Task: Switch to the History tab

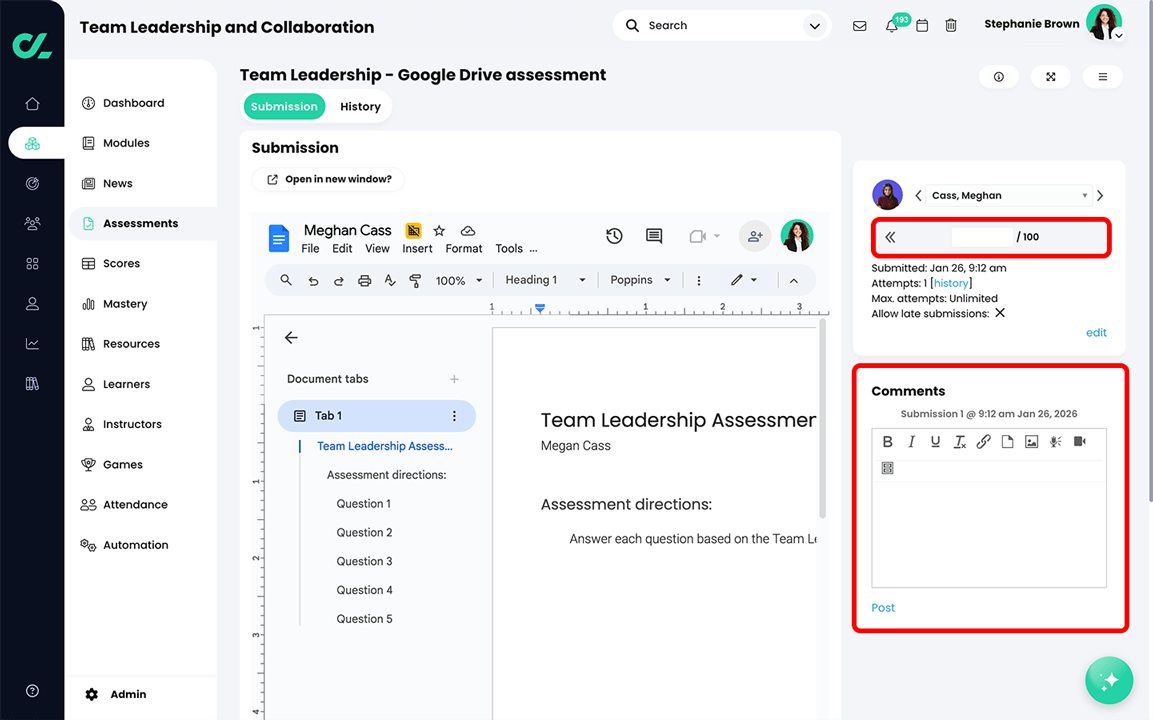Action: [360, 106]
